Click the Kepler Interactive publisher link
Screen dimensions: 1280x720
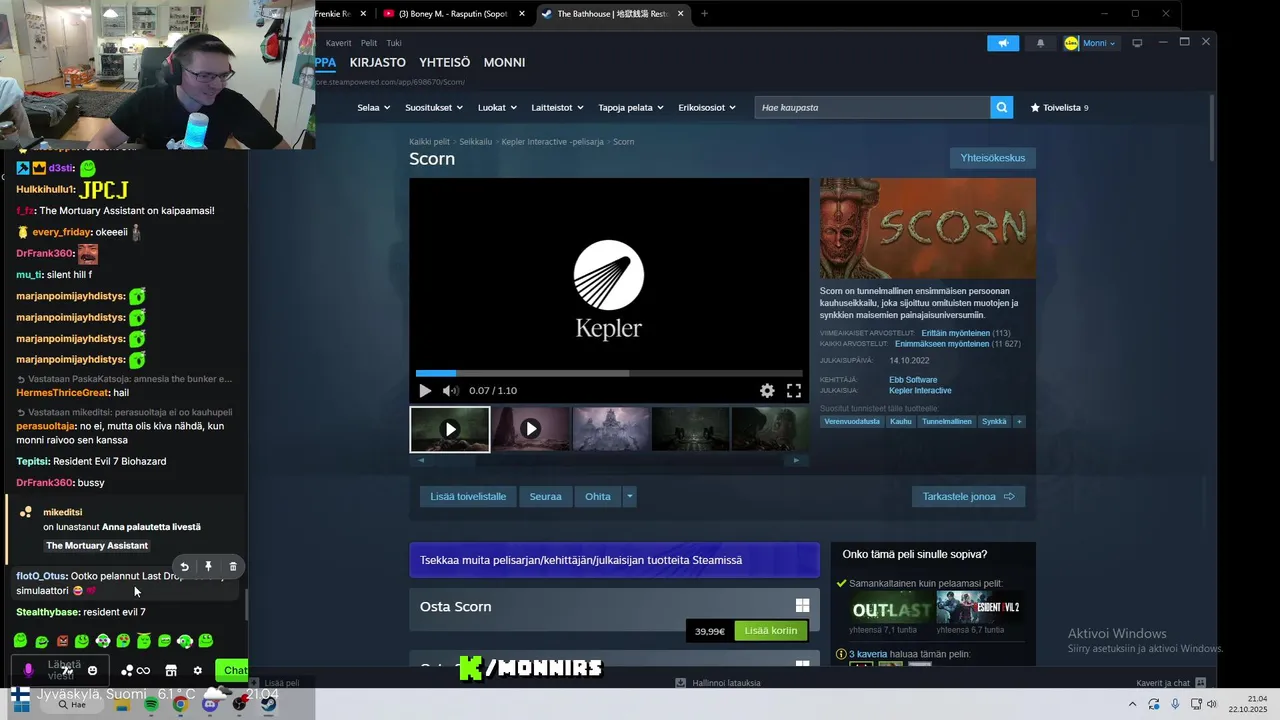[x=920, y=391]
